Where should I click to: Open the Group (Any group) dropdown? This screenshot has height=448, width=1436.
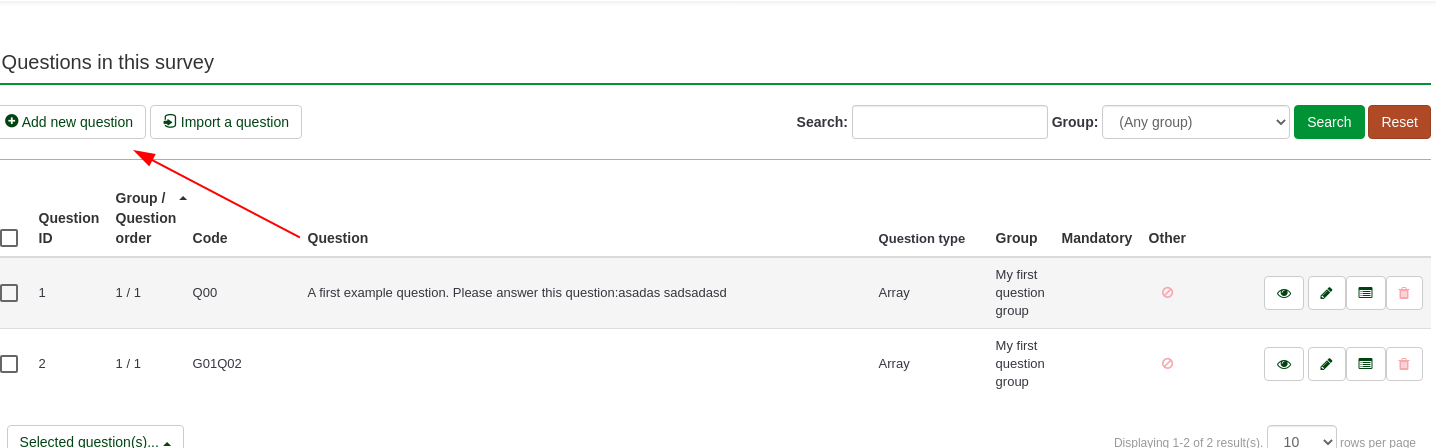tap(1195, 122)
